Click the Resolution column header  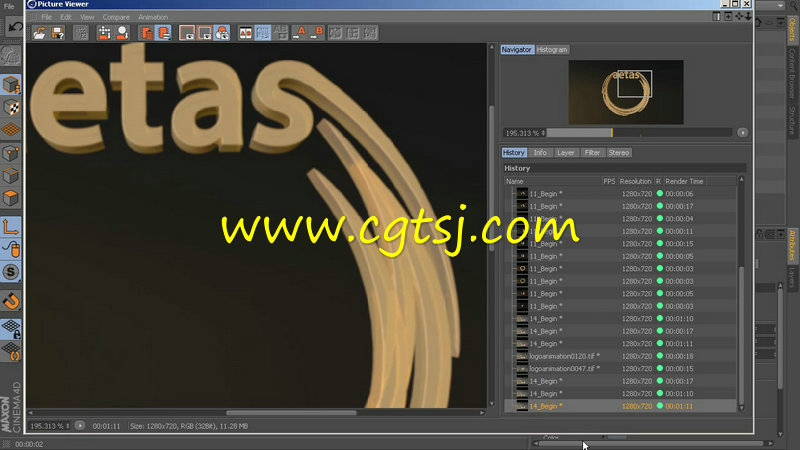[635, 181]
